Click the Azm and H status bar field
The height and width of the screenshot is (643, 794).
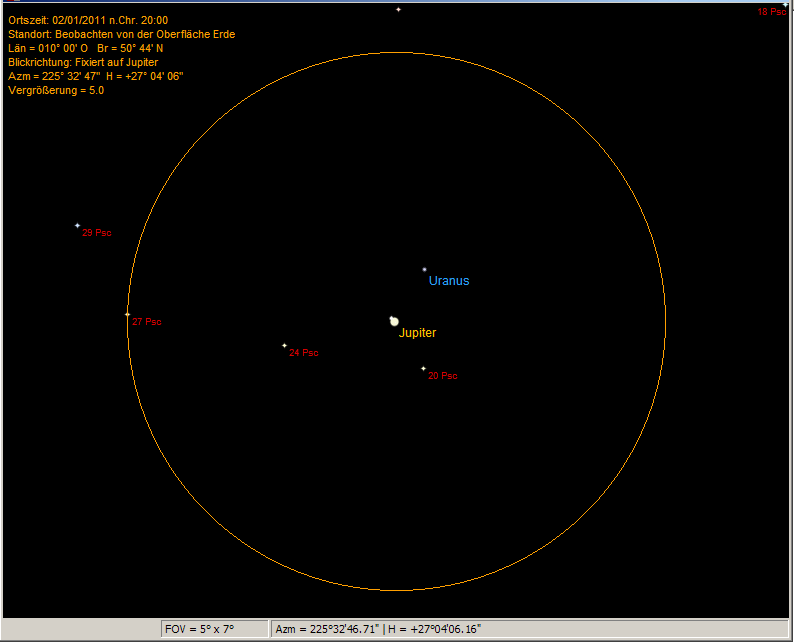(529, 629)
